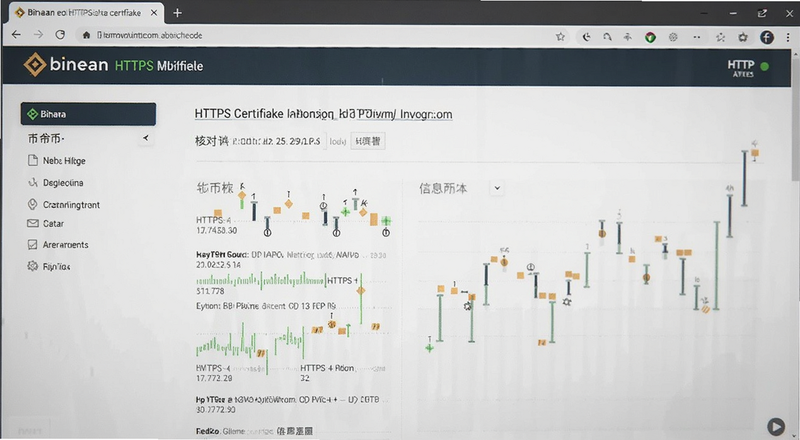Click the grey circular gear extension icon
This screenshot has width=800, height=440.
[673, 37]
